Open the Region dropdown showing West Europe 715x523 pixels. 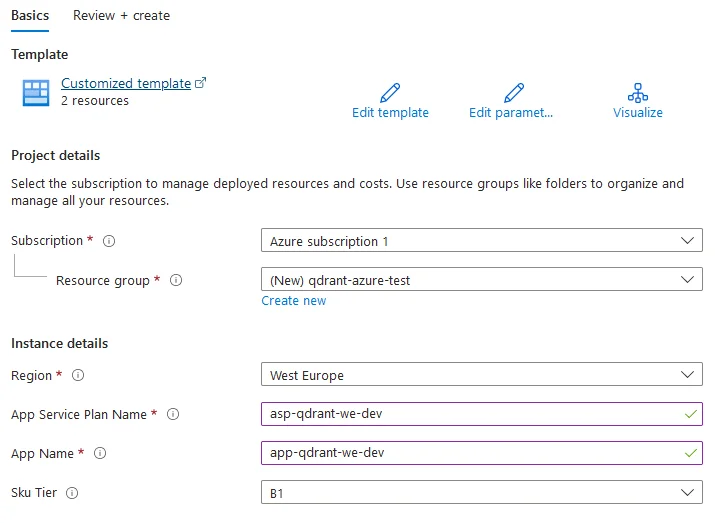(482, 374)
